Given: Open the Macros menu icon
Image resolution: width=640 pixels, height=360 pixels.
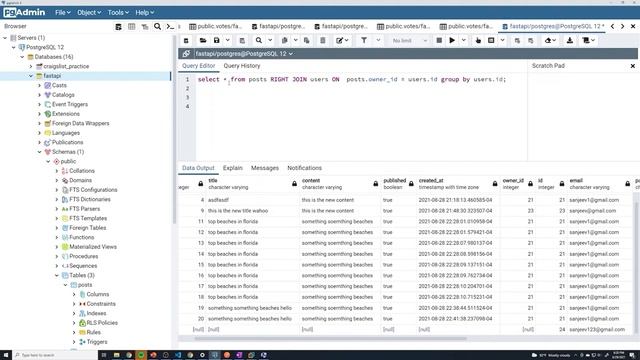Looking at the screenshot, I should (589, 40).
